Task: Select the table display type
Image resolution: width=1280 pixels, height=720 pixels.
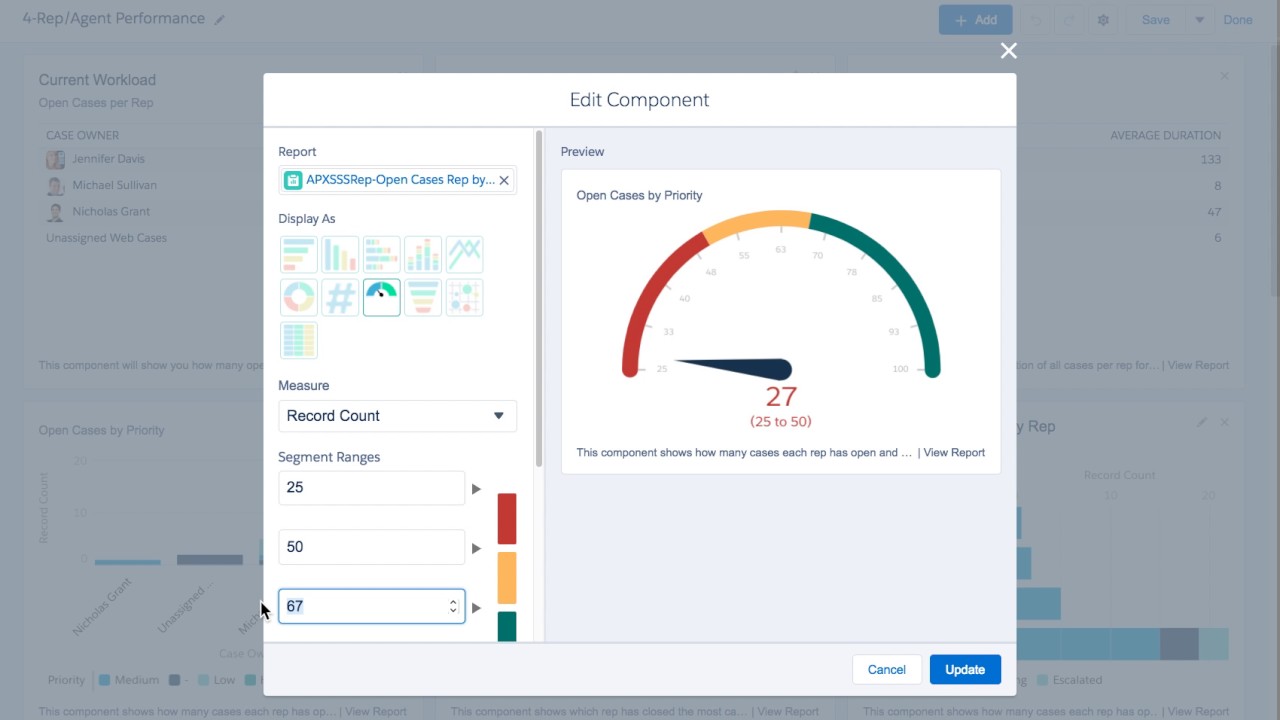Action: pos(299,340)
